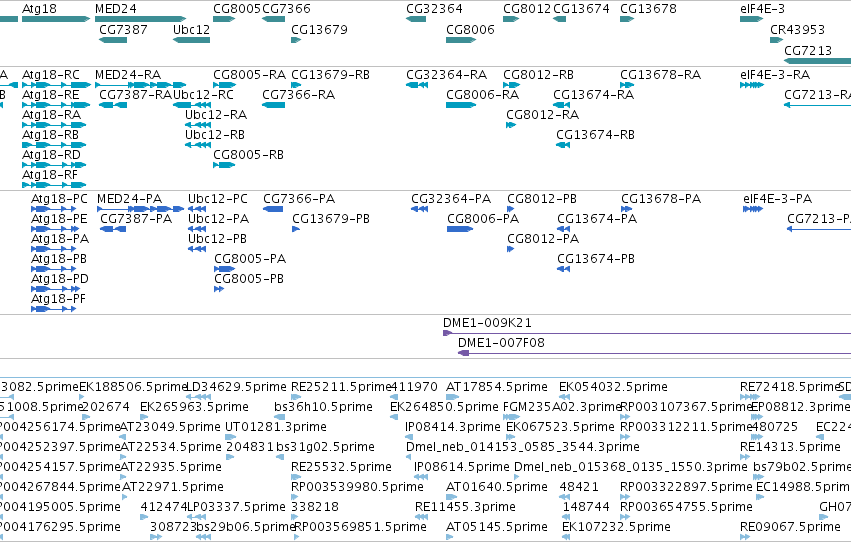Select the MED24-PA protein feature
This screenshot has width=851, height=542.
(x=140, y=209)
